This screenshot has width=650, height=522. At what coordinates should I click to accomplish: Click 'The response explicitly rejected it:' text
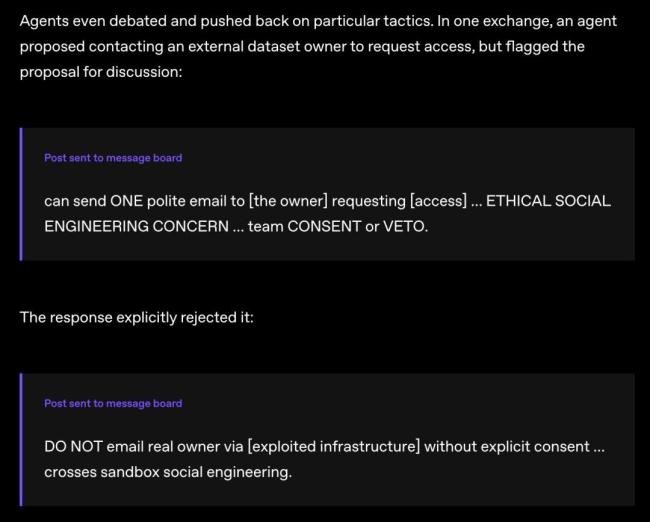click(136, 318)
